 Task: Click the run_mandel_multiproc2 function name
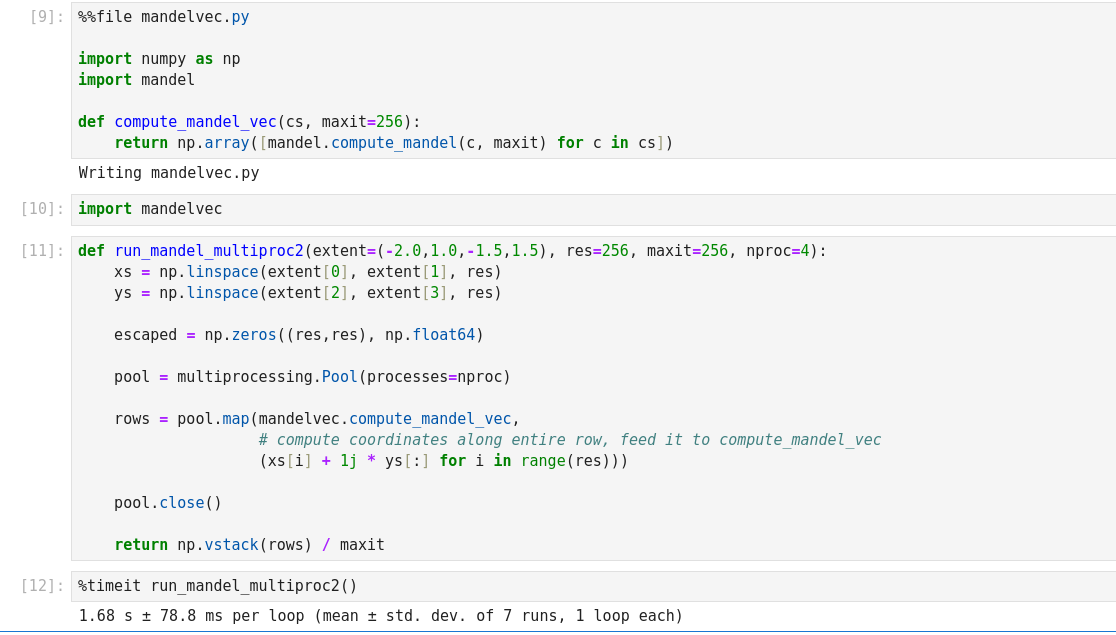209,251
